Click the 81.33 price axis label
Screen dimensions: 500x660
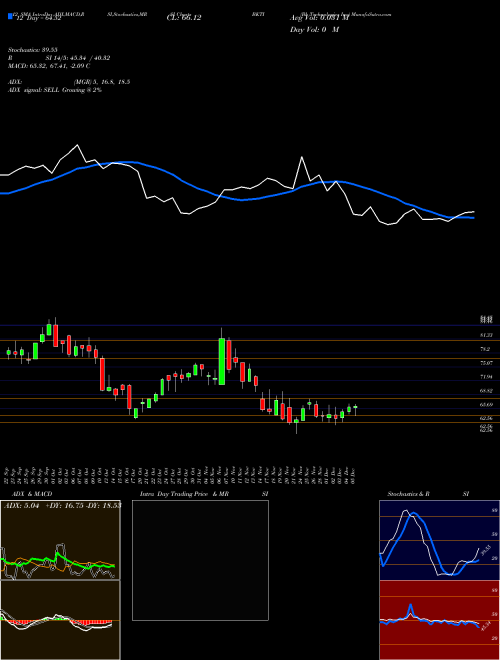tap(486, 335)
